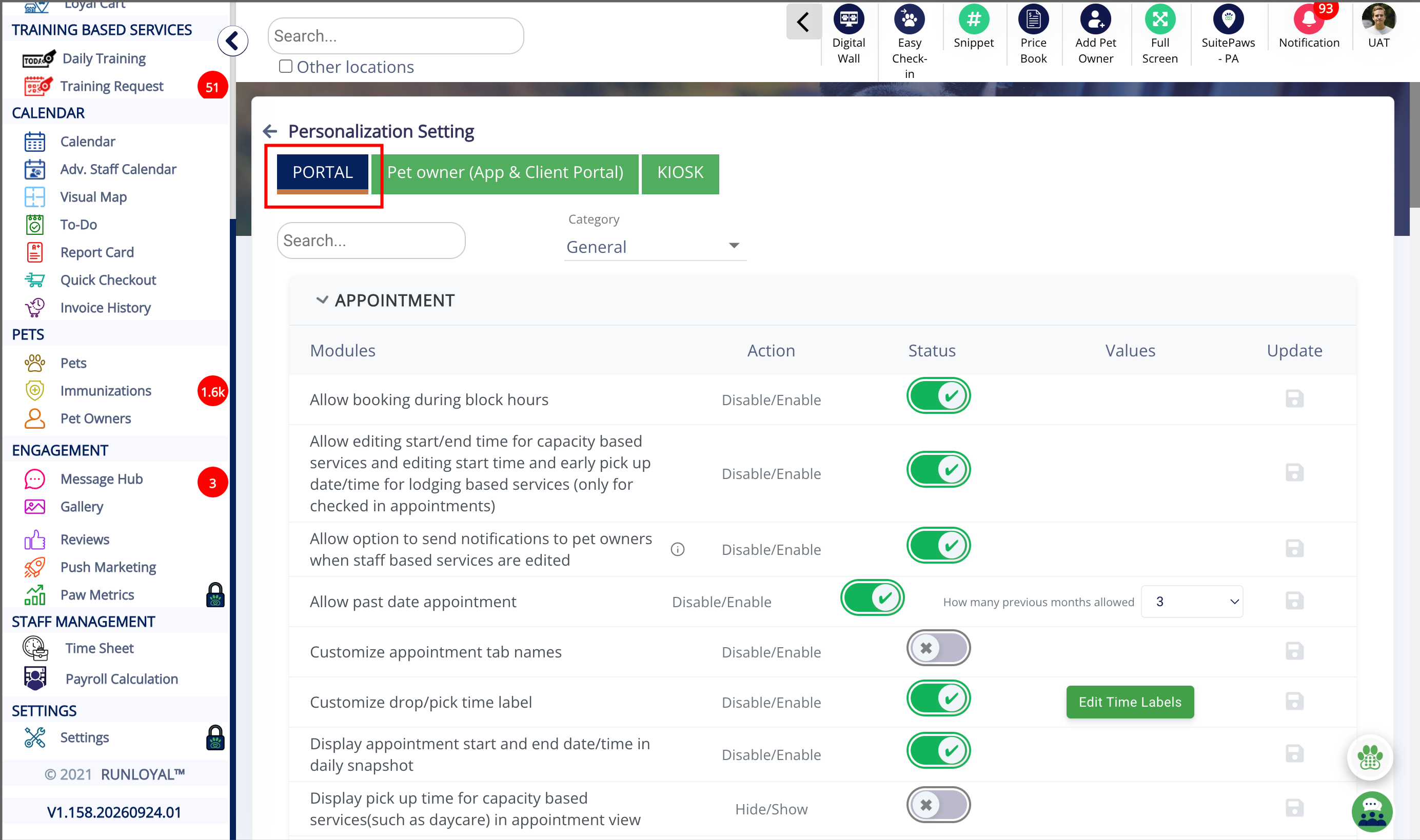This screenshot has width=1420, height=840.
Task: Toggle Customize drop/pick time label switch
Action: [x=938, y=698]
